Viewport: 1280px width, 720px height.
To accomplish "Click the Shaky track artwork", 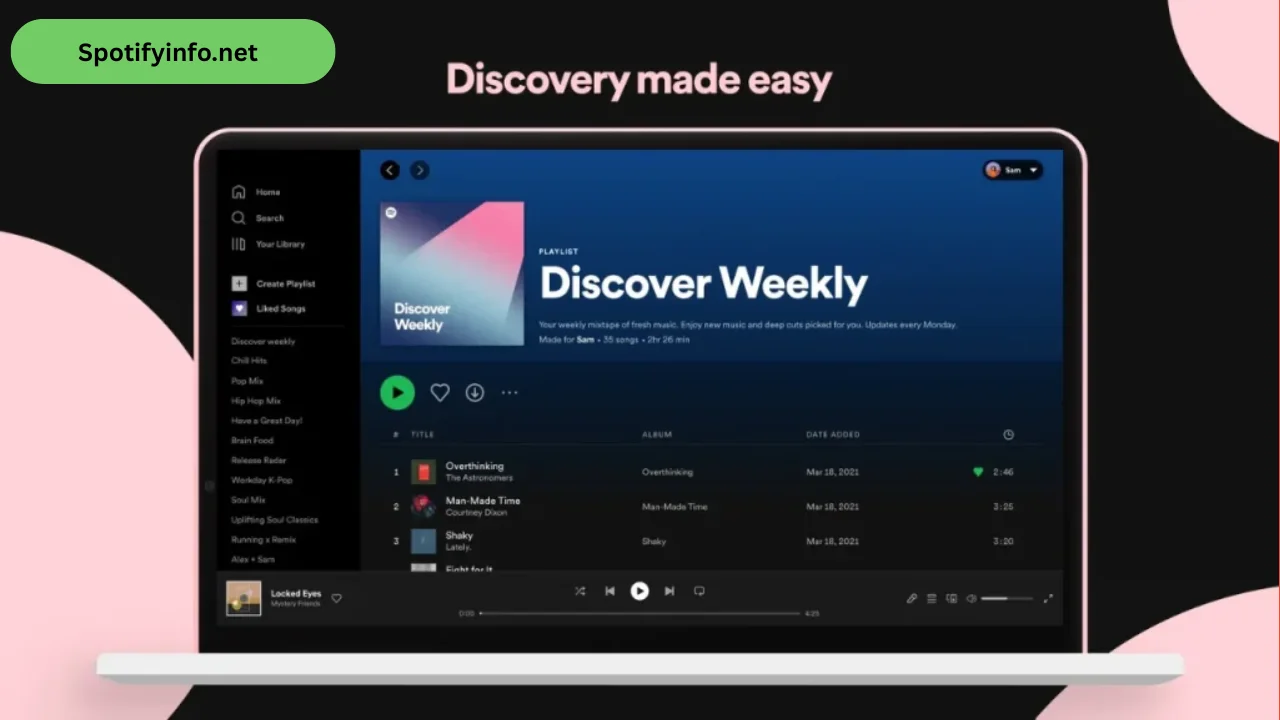I will [x=424, y=541].
